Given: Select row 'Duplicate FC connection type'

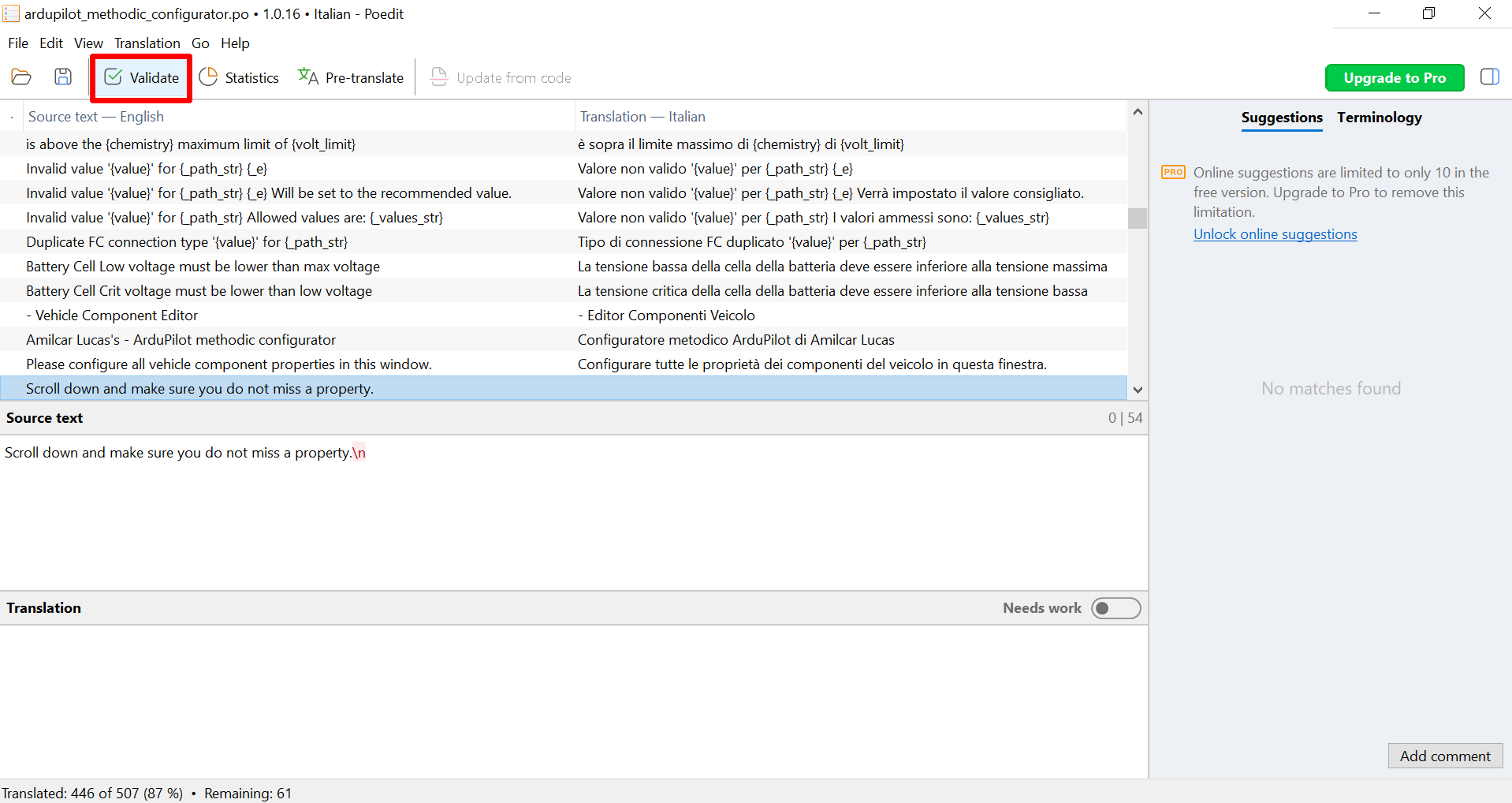Looking at the screenshot, I should pos(564,242).
